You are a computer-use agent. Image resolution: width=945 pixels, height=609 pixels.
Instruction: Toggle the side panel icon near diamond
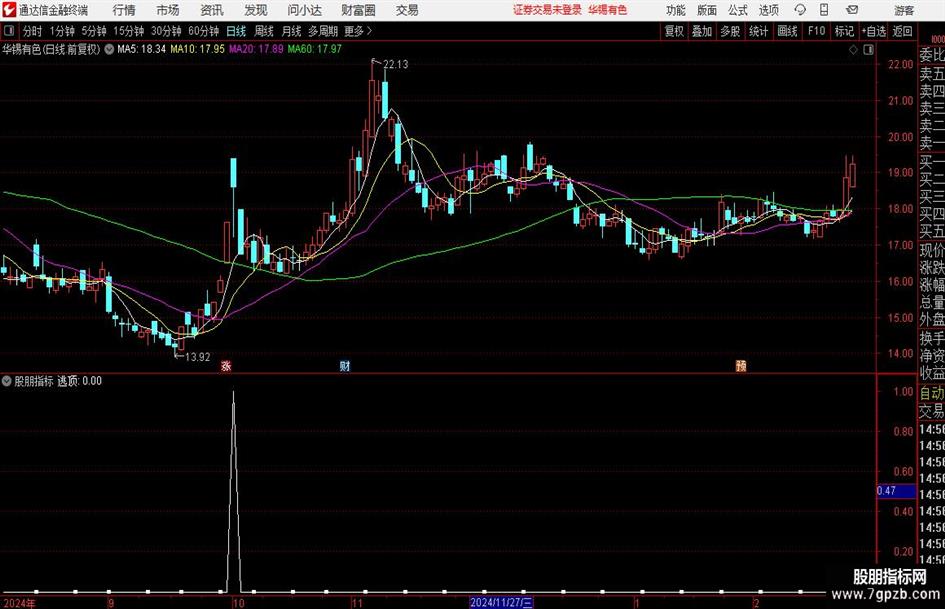[868, 50]
